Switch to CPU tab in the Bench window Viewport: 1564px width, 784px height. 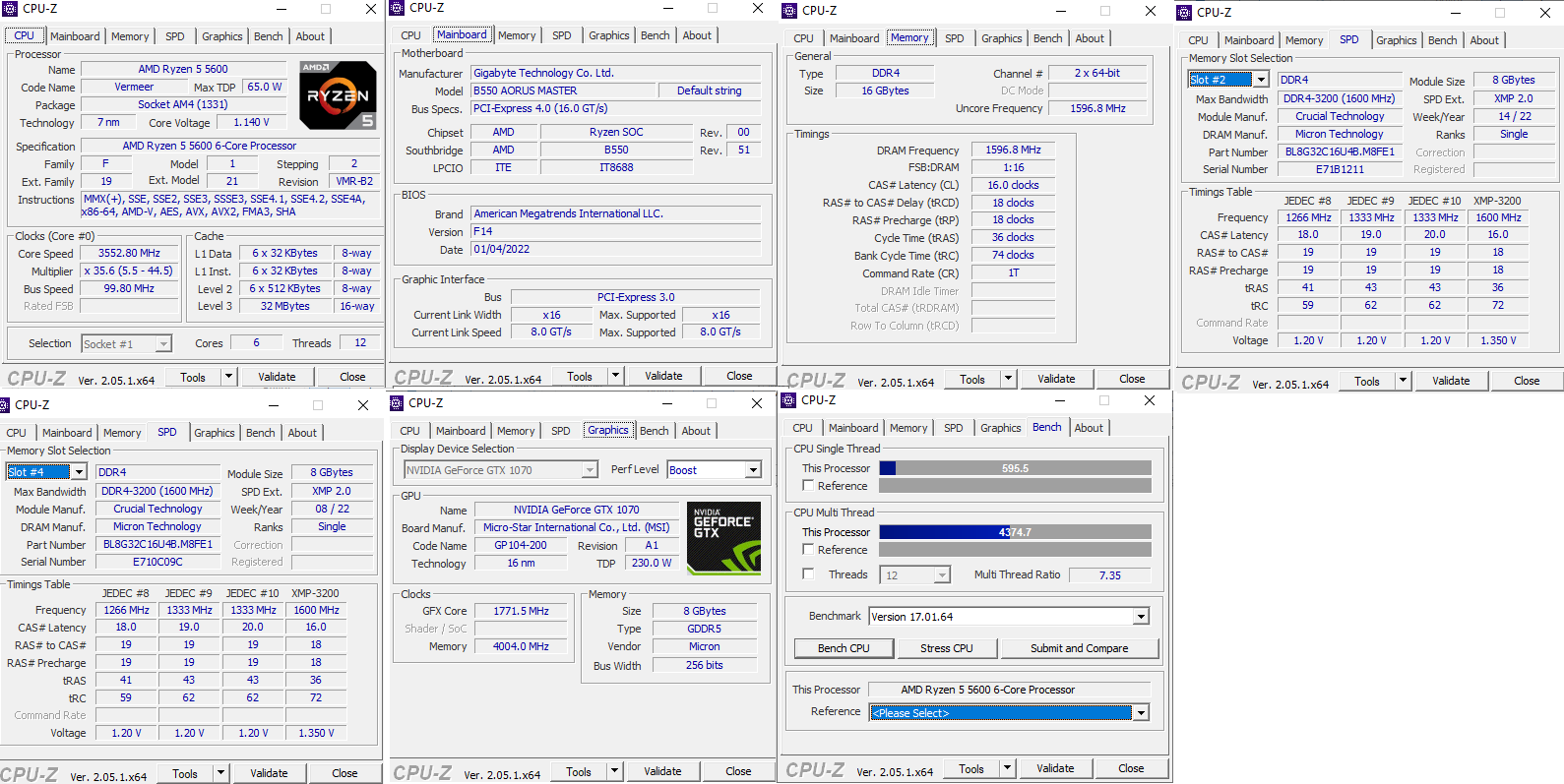coord(803,428)
